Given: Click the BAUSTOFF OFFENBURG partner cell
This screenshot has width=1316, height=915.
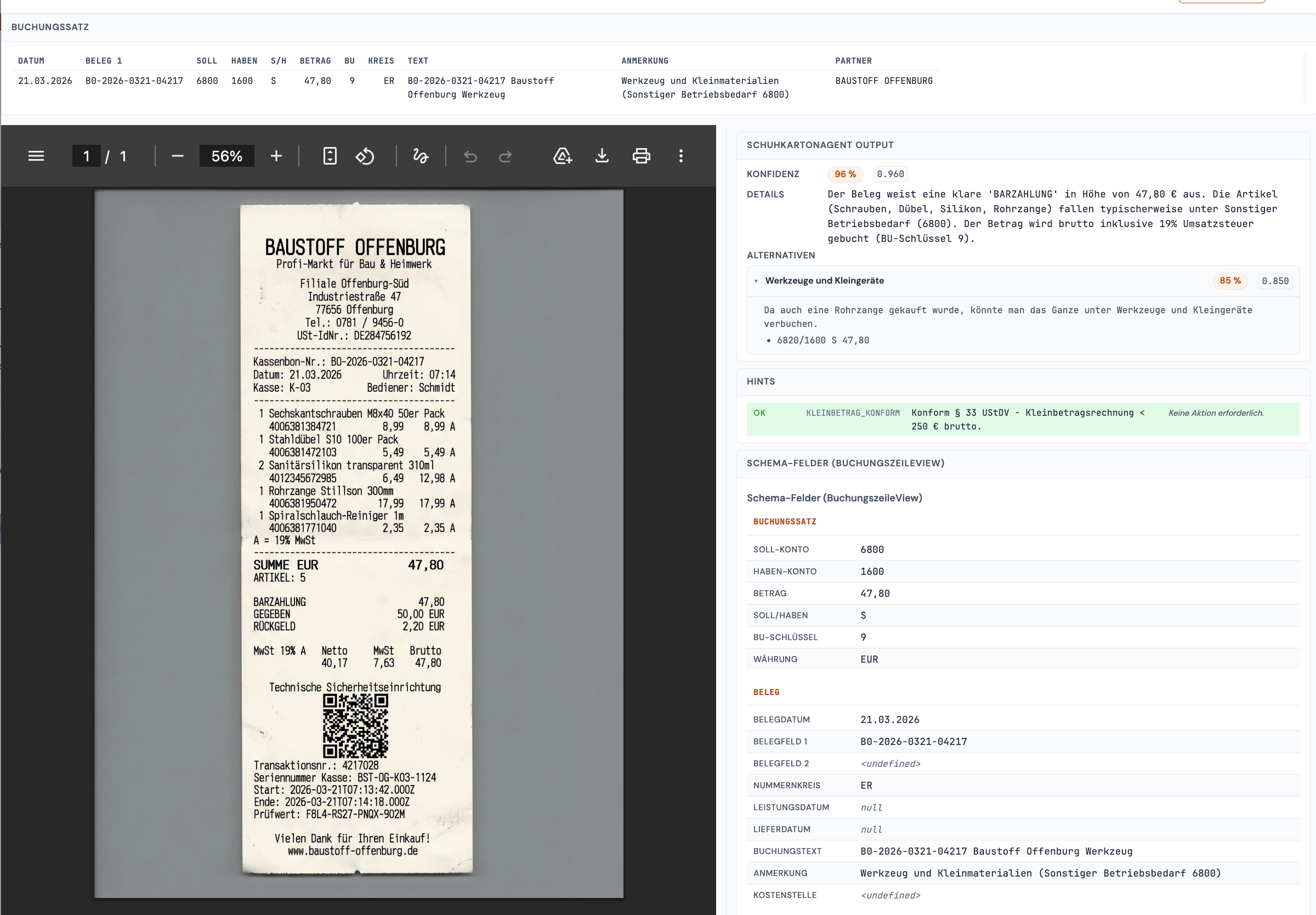Looking at the screenshot, I should tap(883, 81).
